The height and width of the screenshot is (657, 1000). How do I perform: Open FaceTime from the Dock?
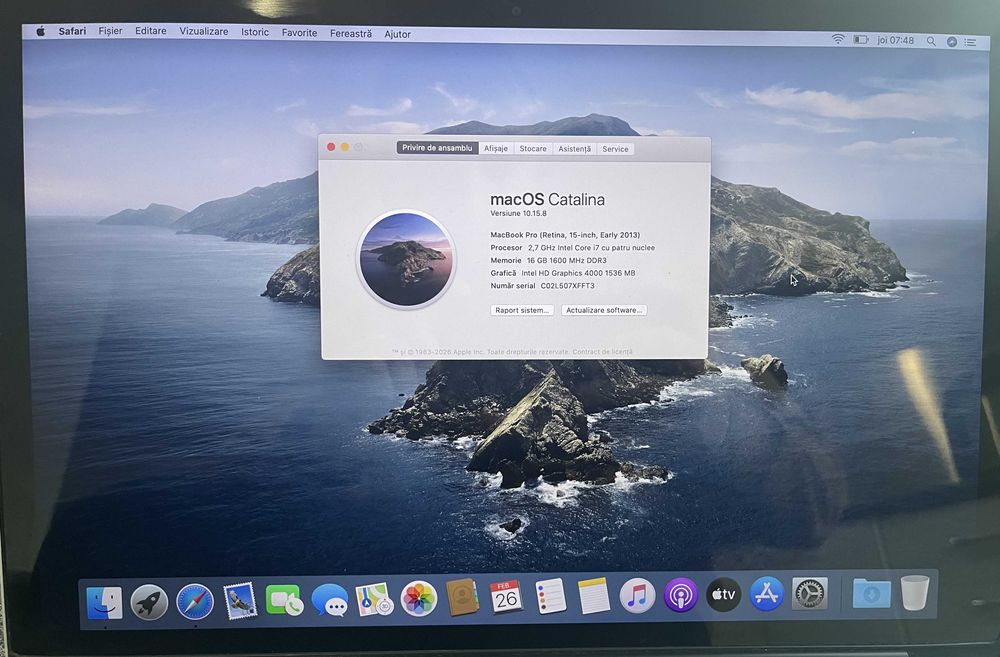(x=284, y=600)
